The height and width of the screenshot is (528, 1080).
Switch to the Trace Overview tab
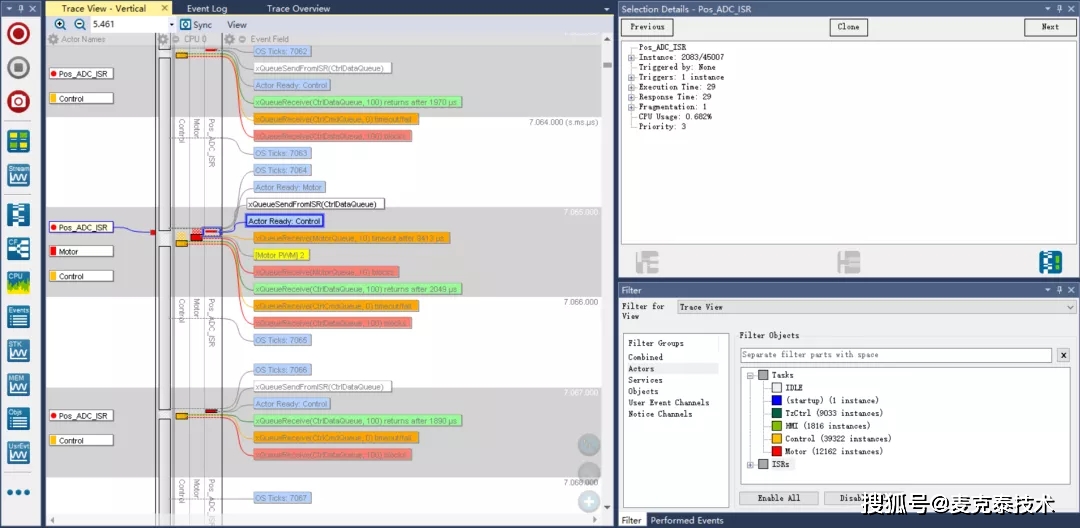tap(298, 8)
